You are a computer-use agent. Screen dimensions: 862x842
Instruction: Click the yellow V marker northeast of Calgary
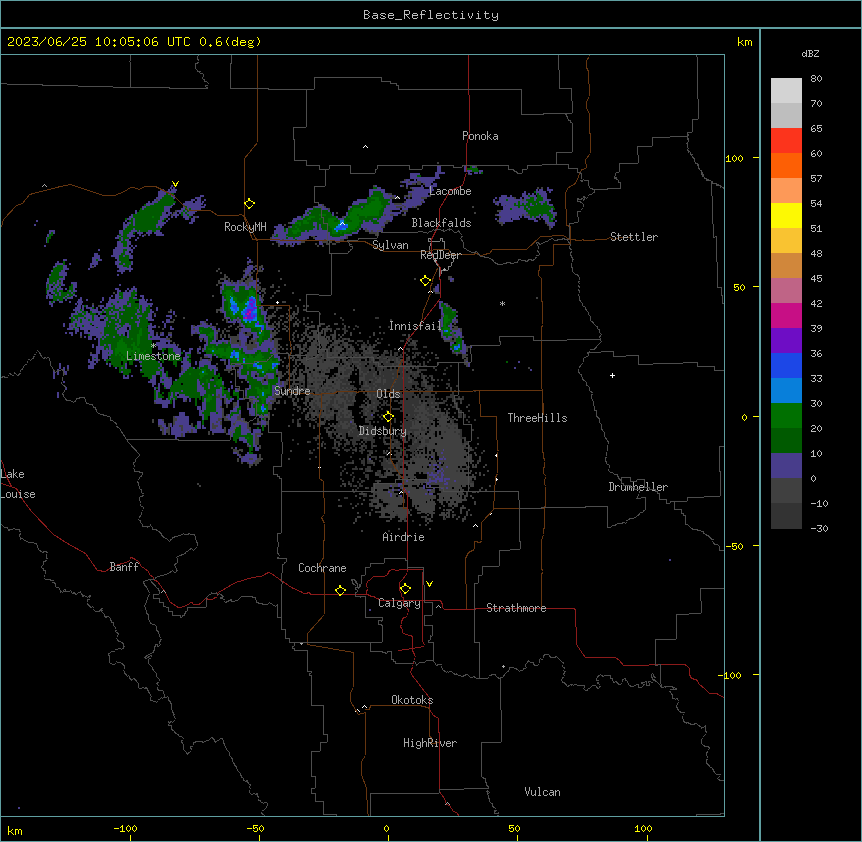tap(429, 584)
